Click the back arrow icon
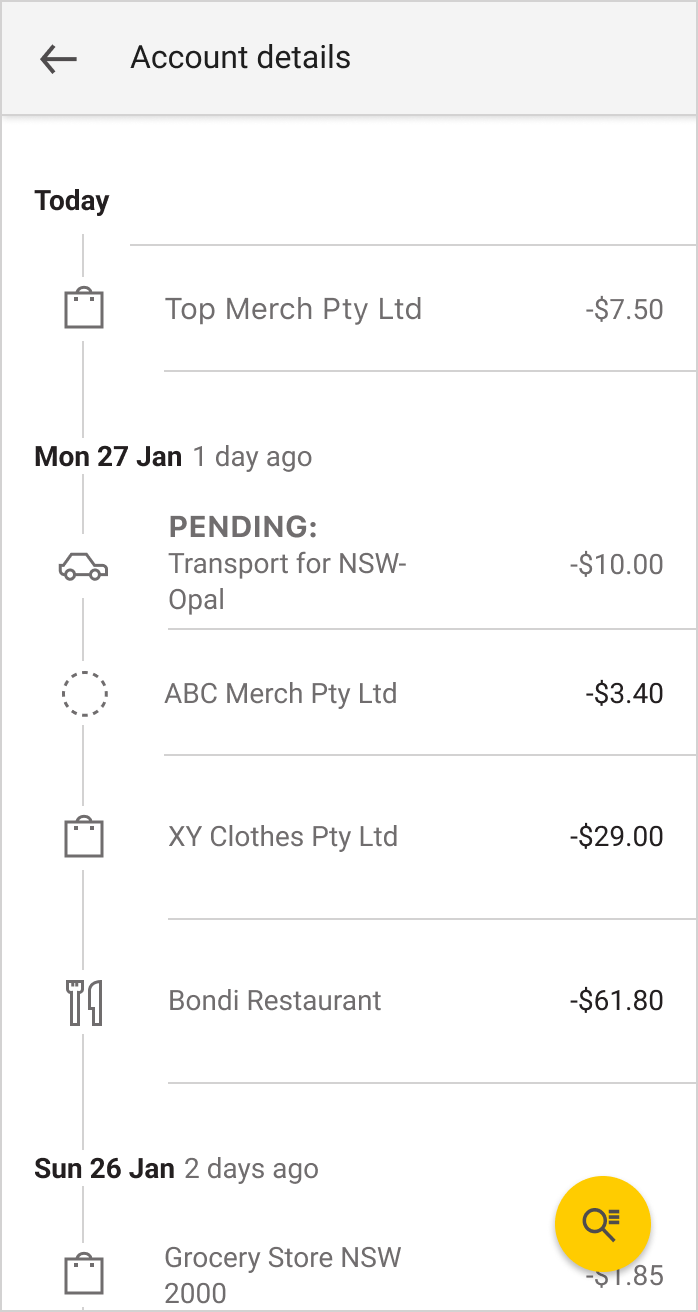 pos(58,58)
